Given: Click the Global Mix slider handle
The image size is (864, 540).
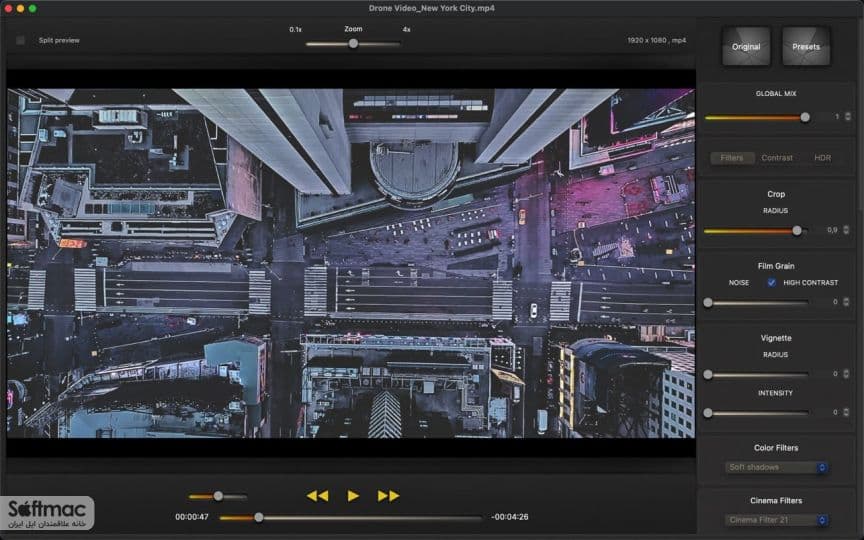Looking at the screenshot, I should [x=805, y=117].
